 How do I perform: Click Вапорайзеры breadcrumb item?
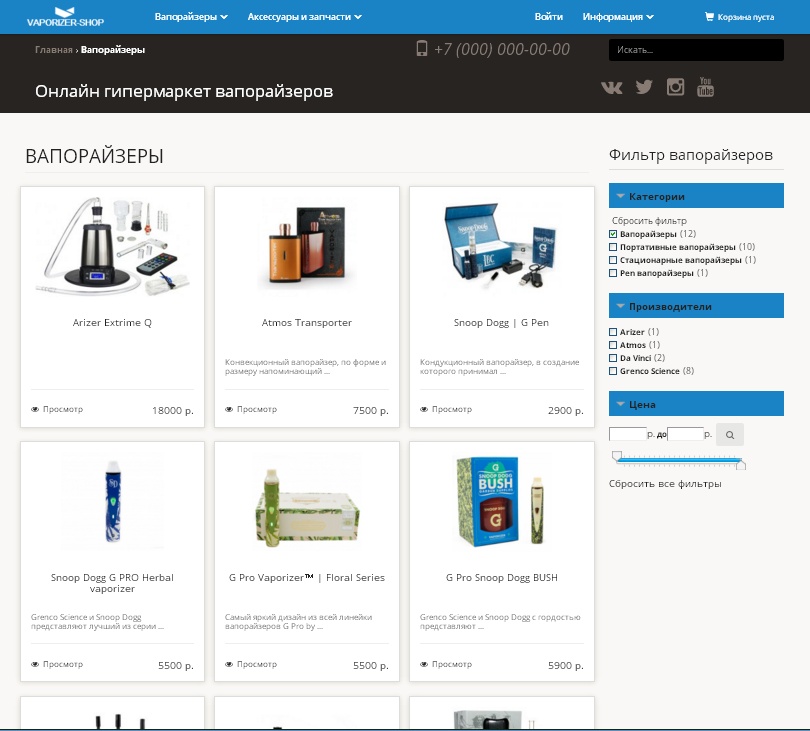113,50
